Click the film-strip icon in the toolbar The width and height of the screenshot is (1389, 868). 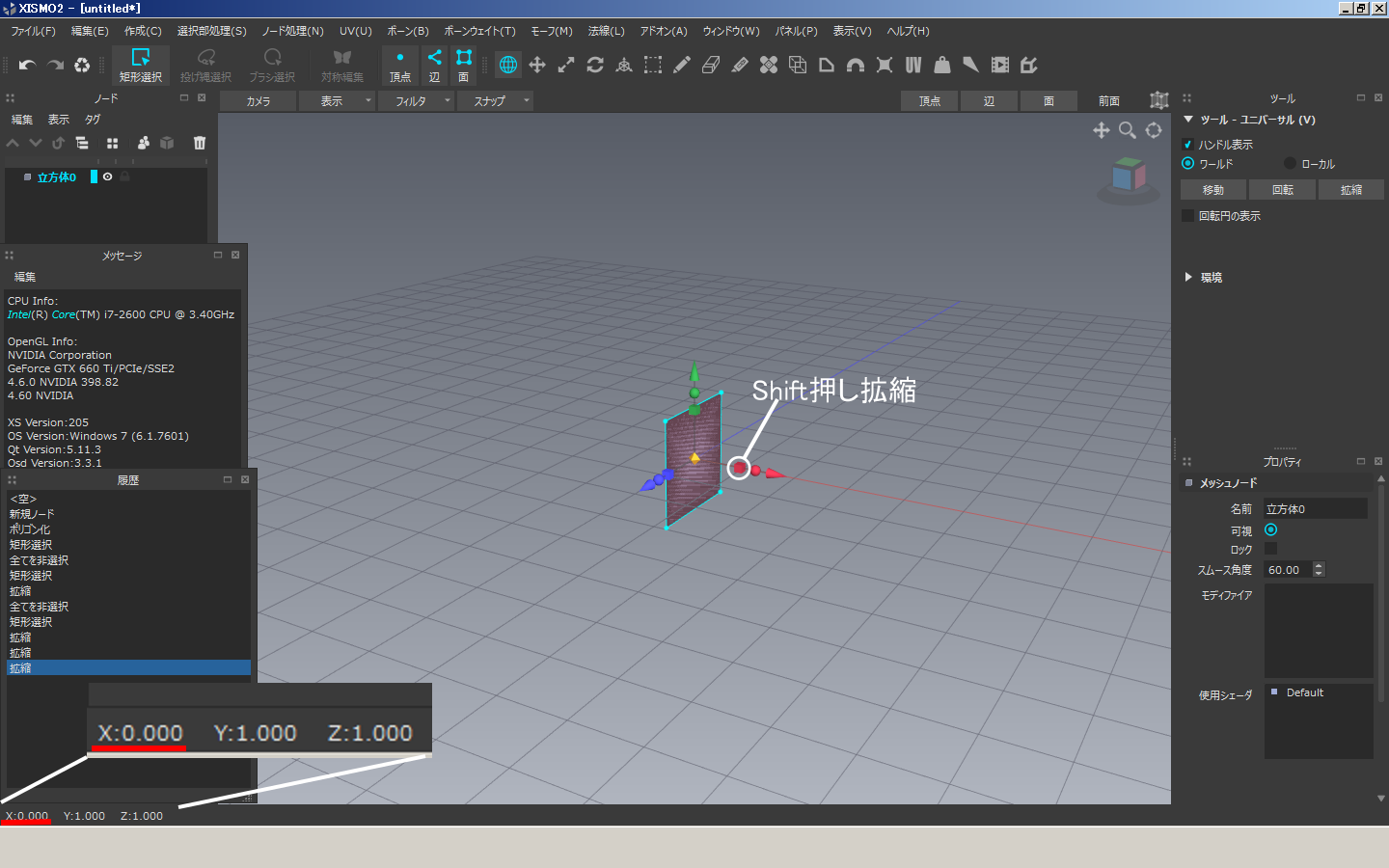coord(1000,65)
